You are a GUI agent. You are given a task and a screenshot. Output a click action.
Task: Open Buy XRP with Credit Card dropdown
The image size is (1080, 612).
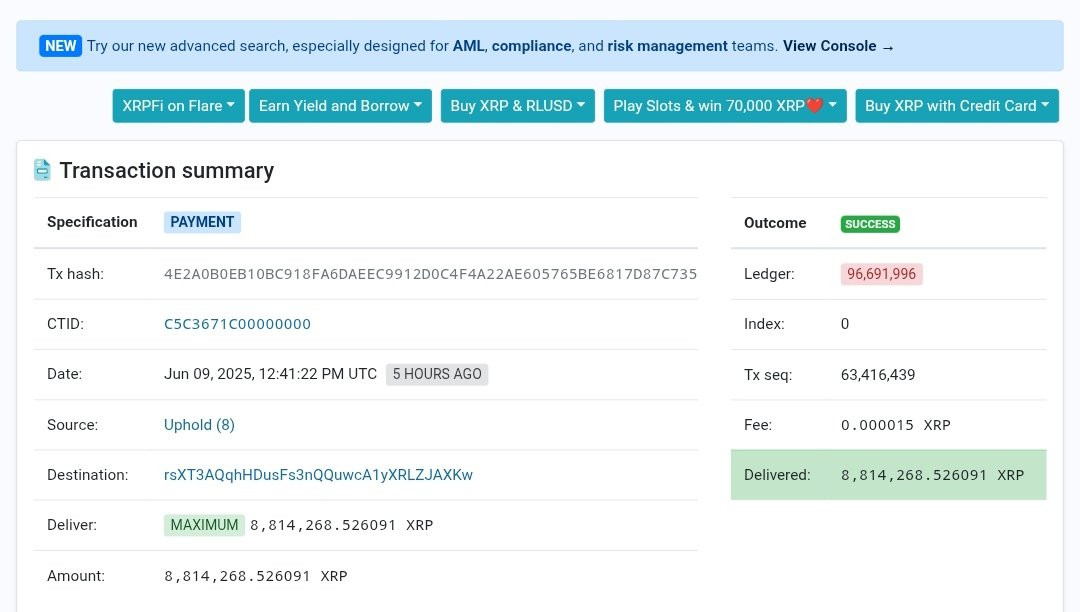point(956,106)
